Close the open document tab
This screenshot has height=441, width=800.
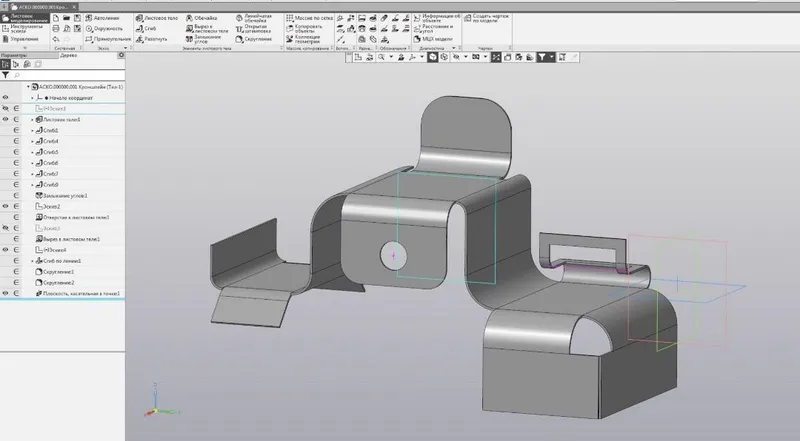(x=74, y=7)
